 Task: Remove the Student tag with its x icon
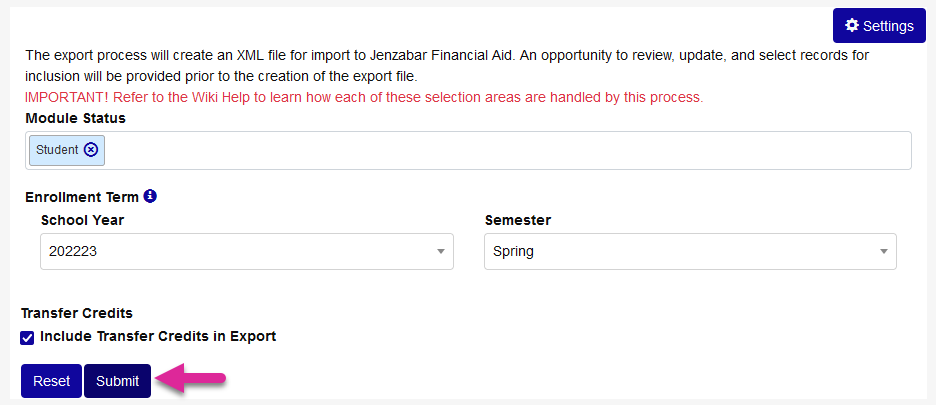[x=91, y=150]
